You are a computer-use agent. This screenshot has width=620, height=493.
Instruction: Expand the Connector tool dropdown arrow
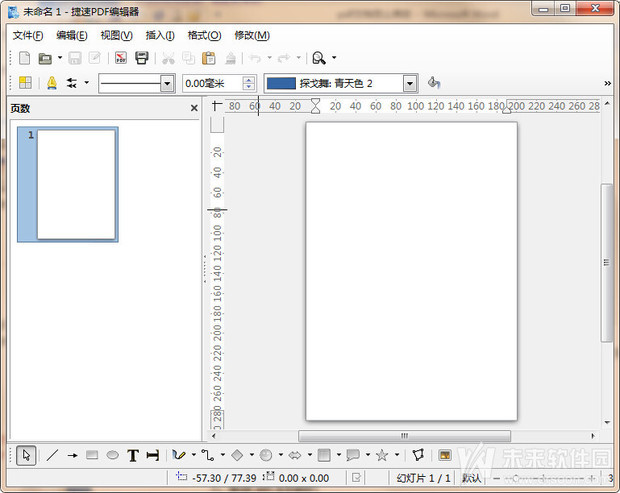[x=223, y=455]
